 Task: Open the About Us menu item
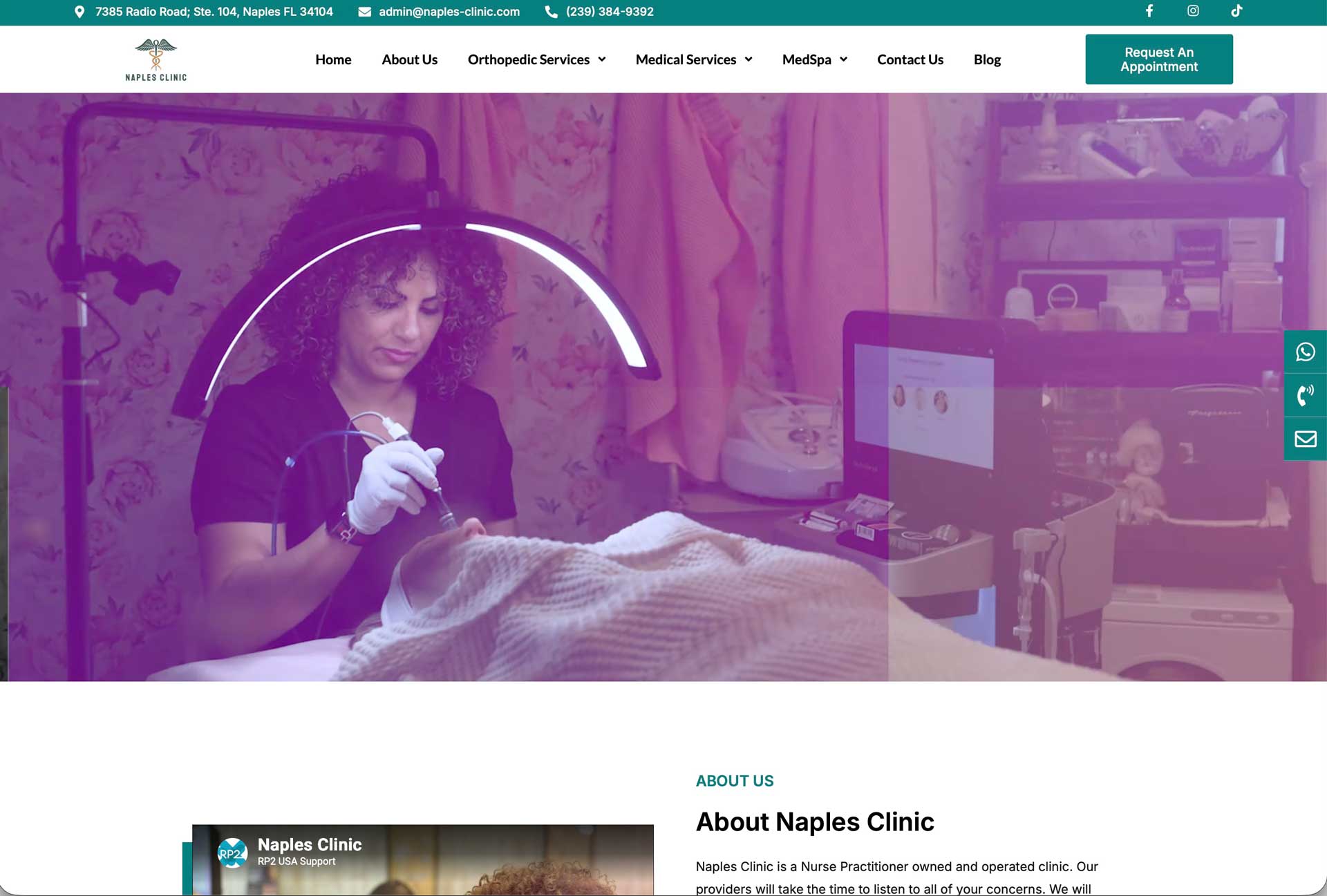click(409, 59)
